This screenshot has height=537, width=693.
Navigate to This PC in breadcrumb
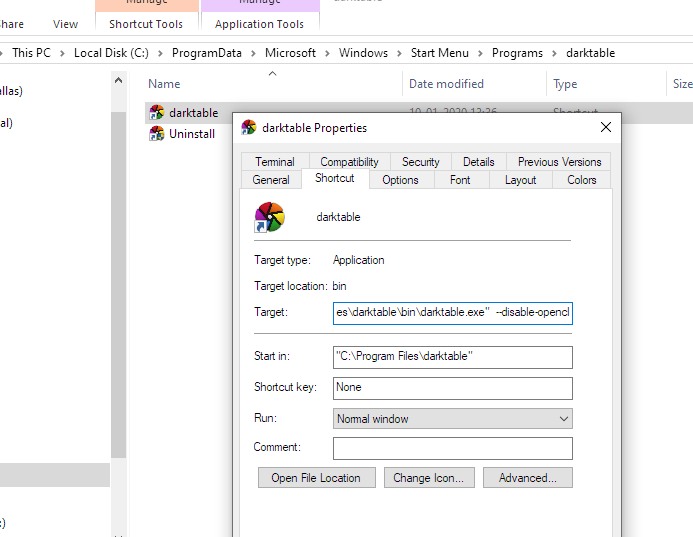[x=31, y=53]
